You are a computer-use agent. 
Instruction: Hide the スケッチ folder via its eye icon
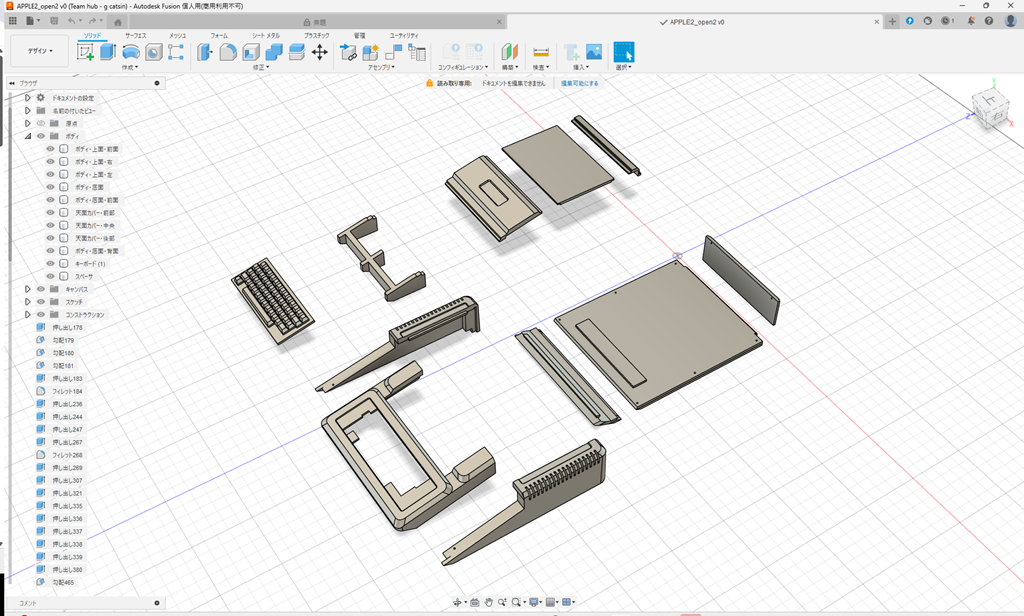[39, 302]
